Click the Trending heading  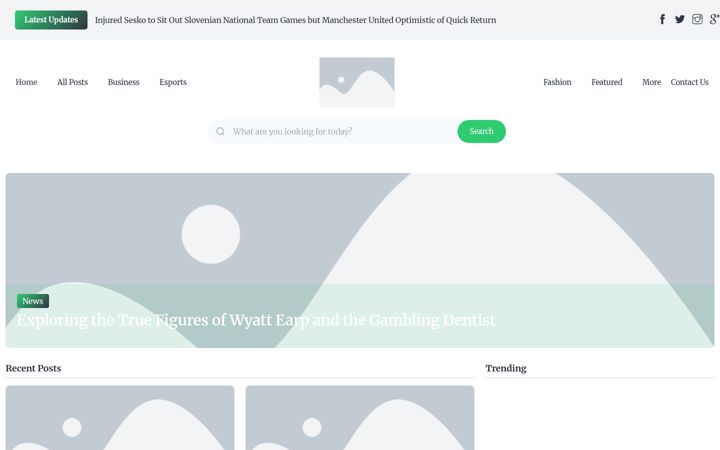pos(506,368)
